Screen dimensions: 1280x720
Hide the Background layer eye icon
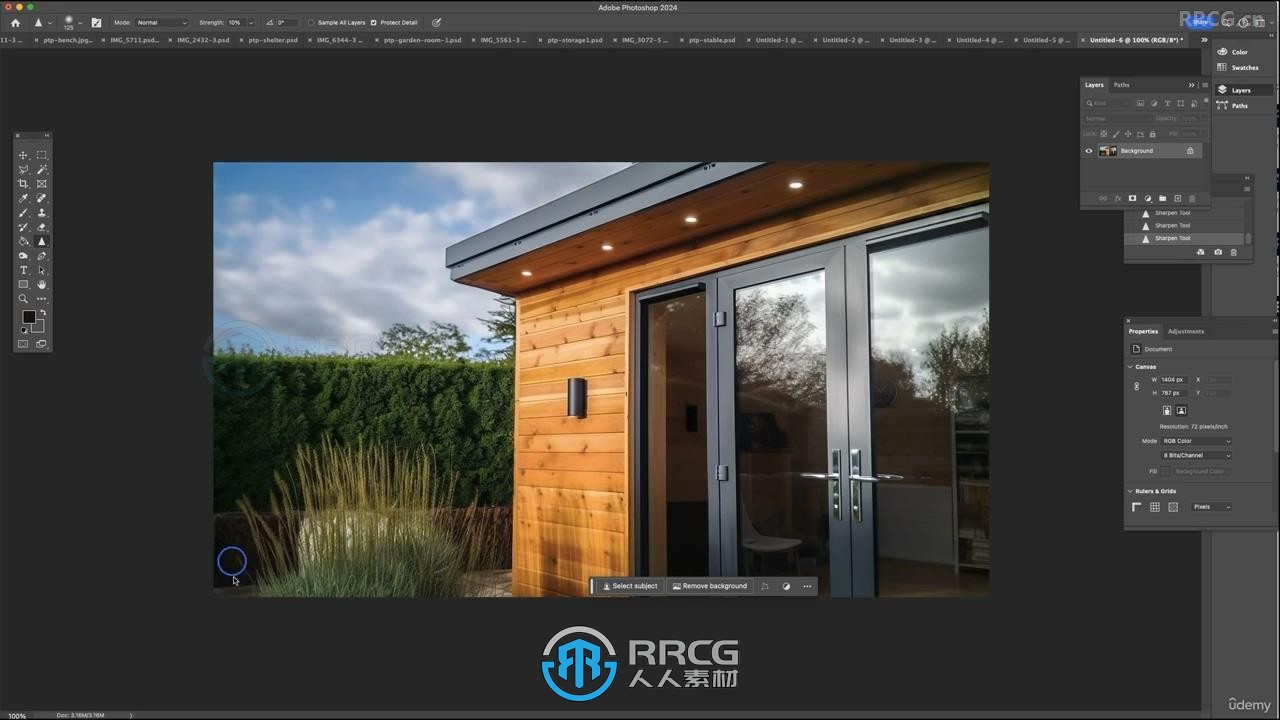coord(1089,151)
